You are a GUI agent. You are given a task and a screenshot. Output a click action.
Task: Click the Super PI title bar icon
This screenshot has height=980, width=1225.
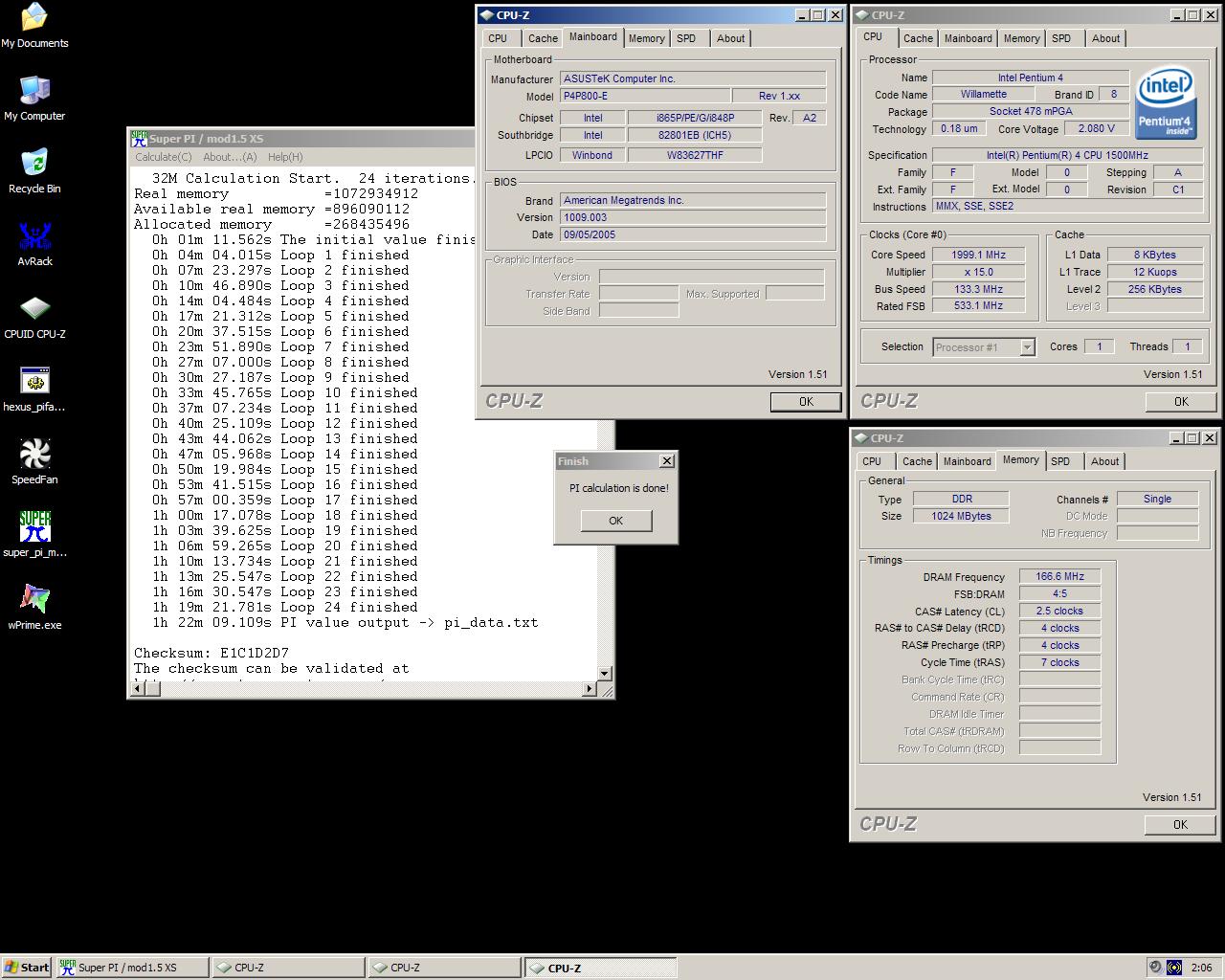pyautogui.click(x=139, y=138)
